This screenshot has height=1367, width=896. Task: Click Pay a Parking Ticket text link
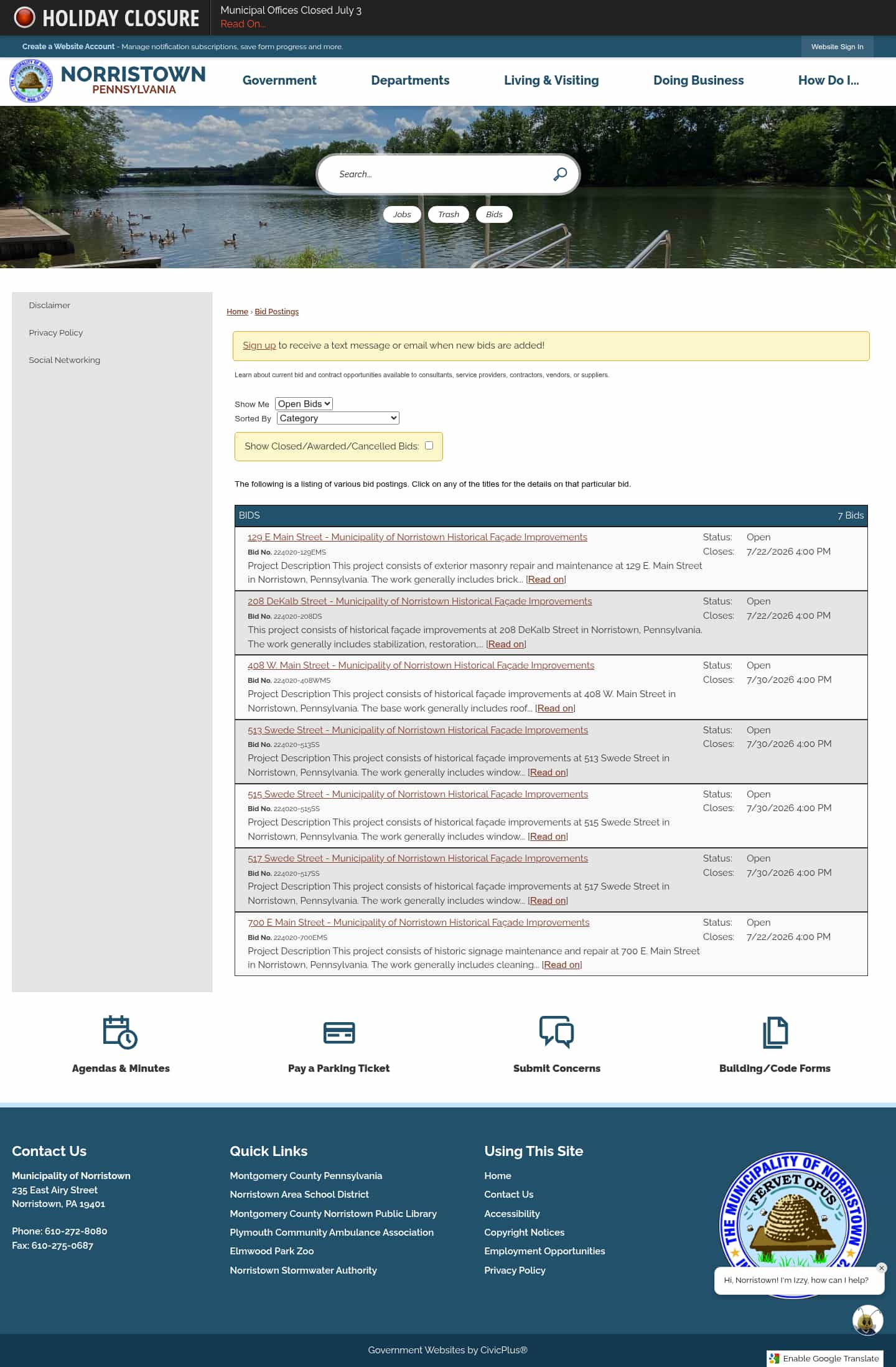[338, 1068]
